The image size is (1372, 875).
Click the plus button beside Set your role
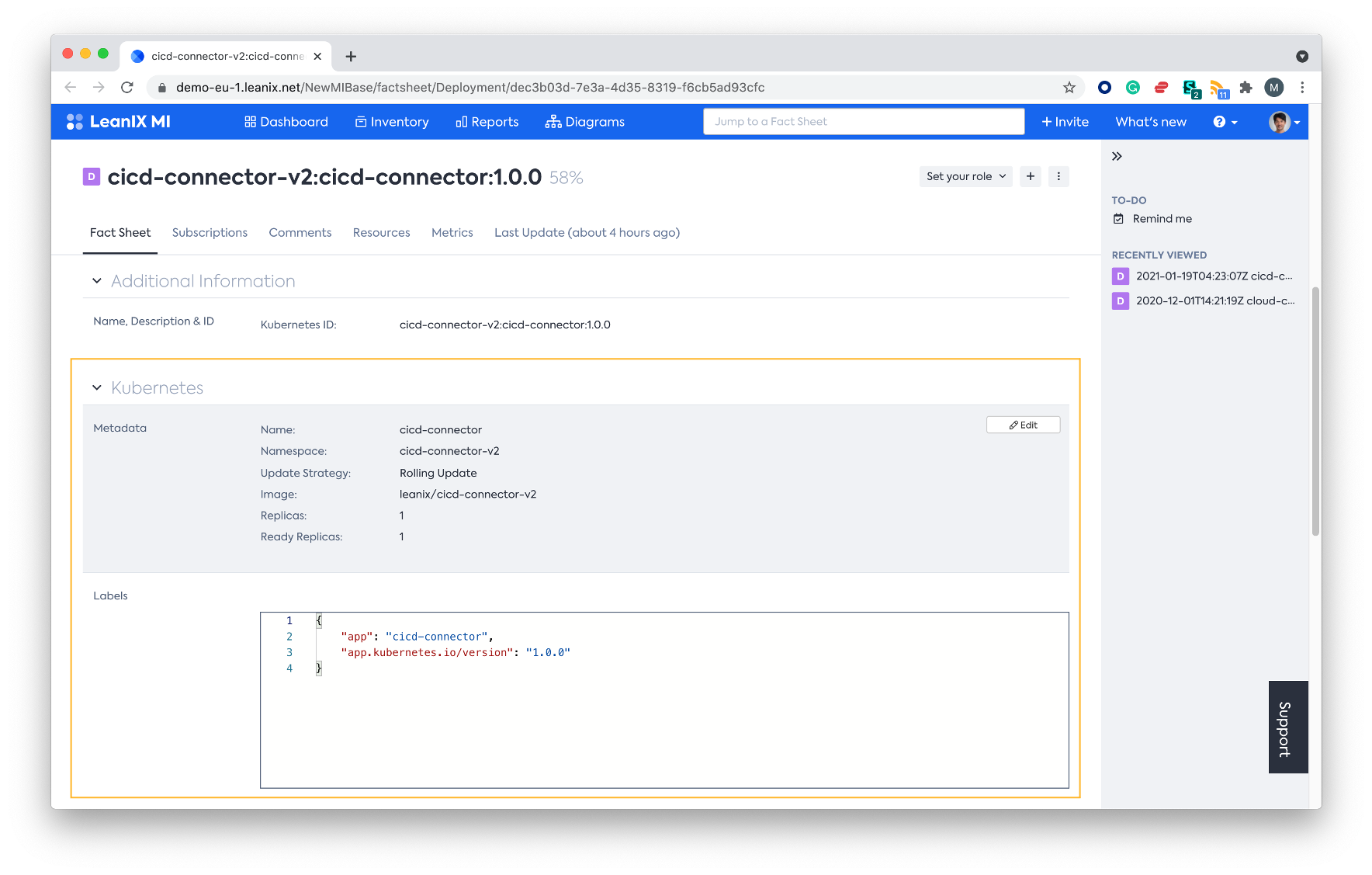1031,176
